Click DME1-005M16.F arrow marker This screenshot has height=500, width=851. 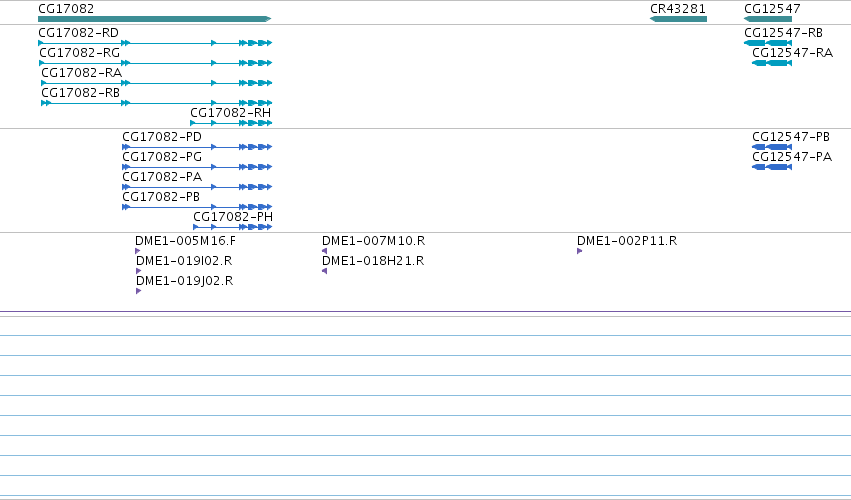(x=138, y=251)
